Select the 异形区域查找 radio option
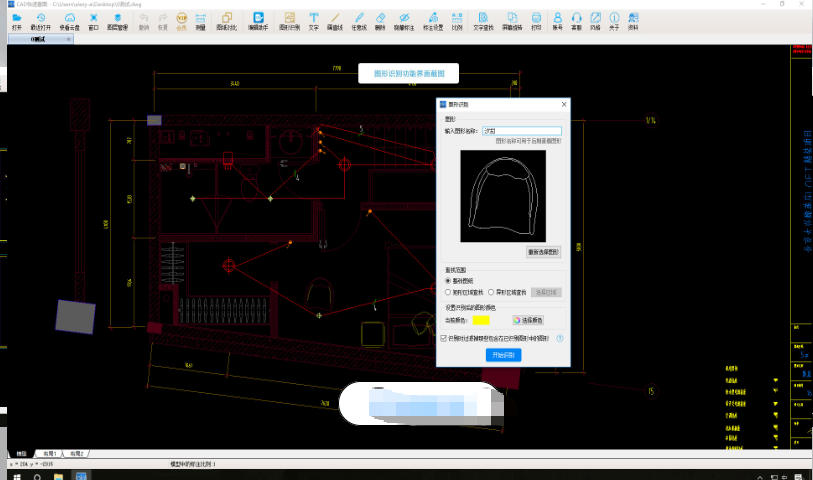This screenshot has height=480, width=813. coord(493,292)
